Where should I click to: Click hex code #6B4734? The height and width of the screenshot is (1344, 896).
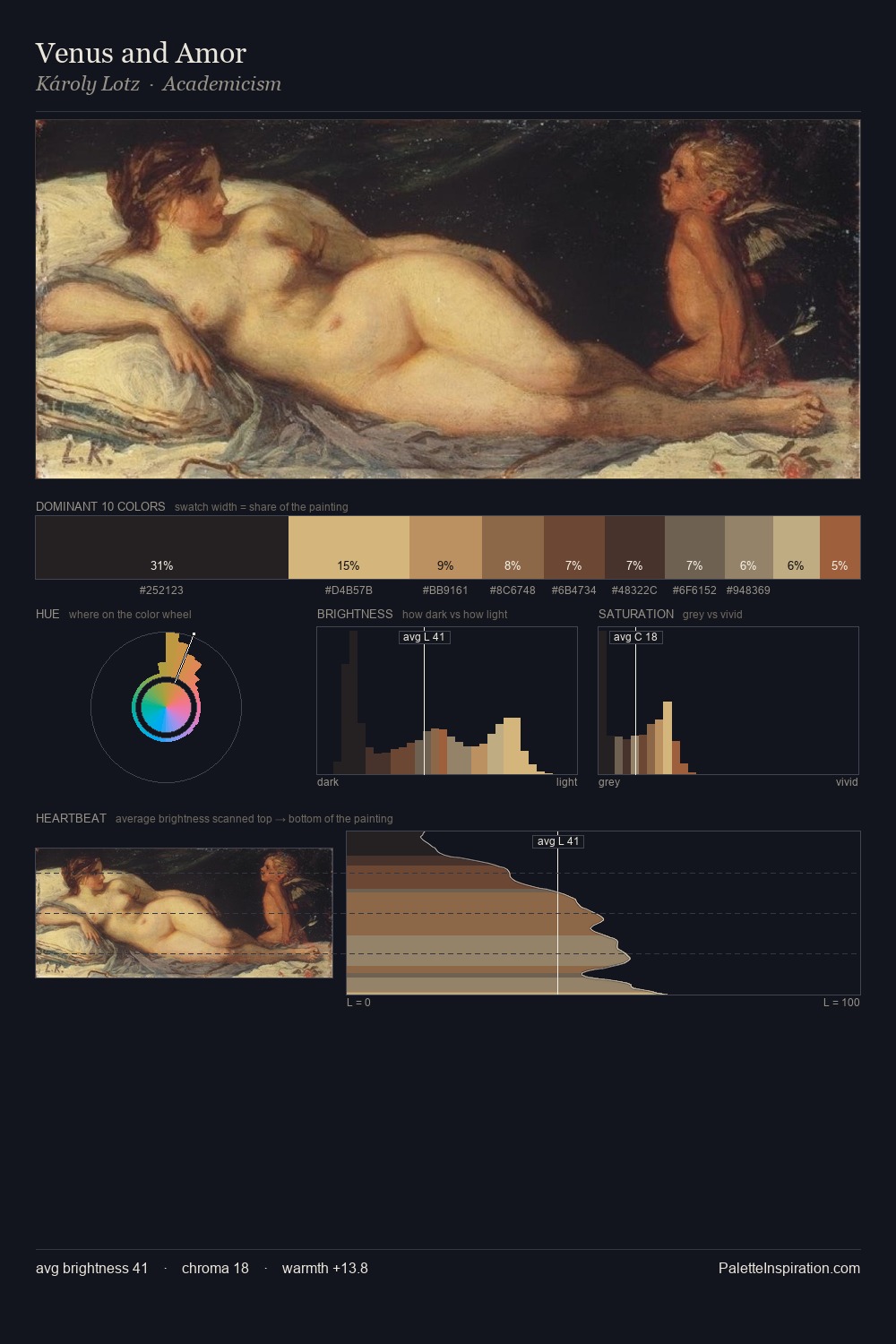tap(573, 590)
